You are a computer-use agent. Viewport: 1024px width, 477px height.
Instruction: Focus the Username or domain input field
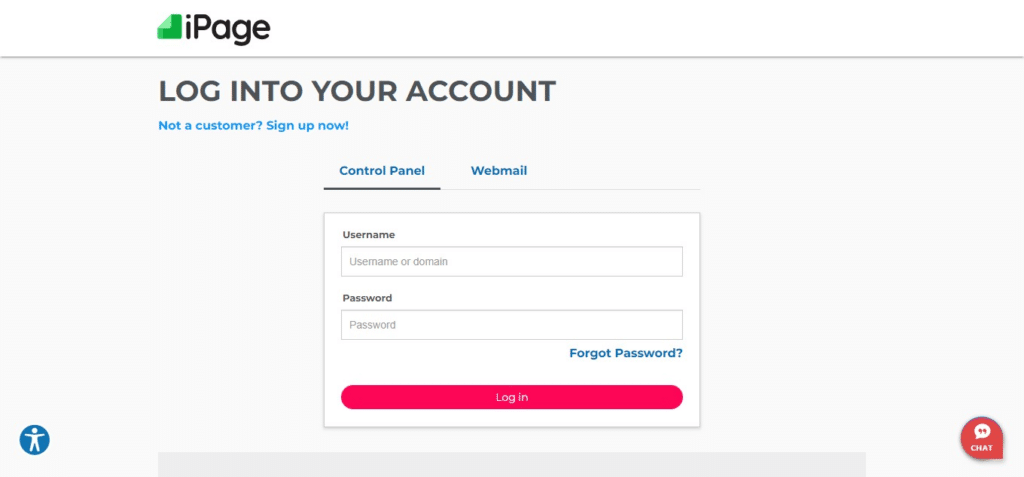[511, 261]
